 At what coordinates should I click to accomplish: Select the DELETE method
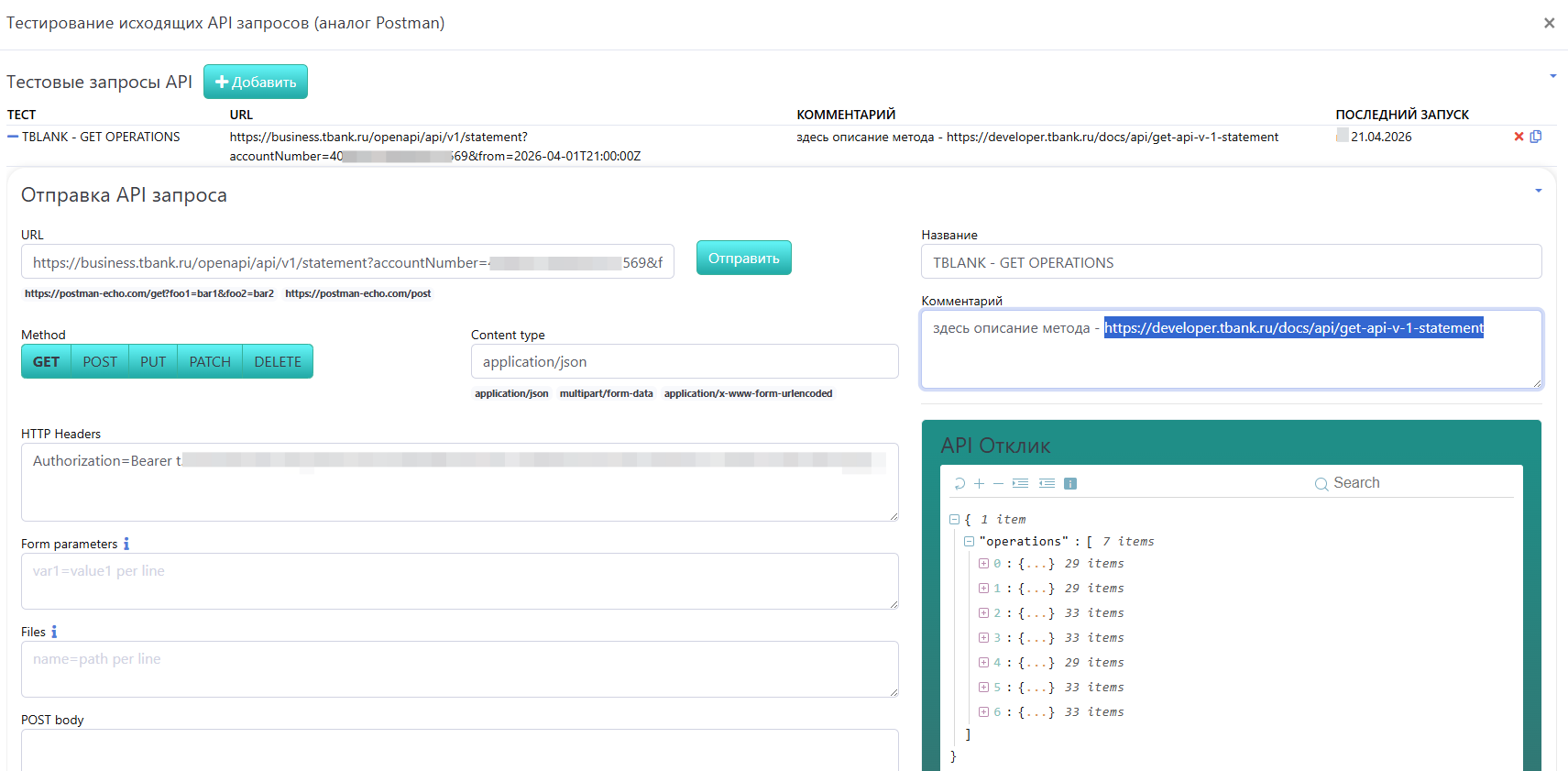pos(278,361)
